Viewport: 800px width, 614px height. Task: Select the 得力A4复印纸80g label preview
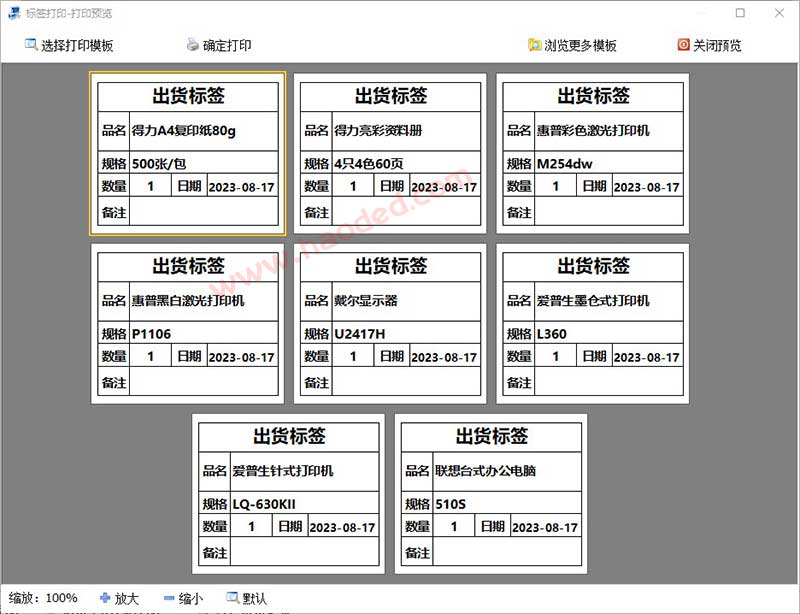[188, 154]
